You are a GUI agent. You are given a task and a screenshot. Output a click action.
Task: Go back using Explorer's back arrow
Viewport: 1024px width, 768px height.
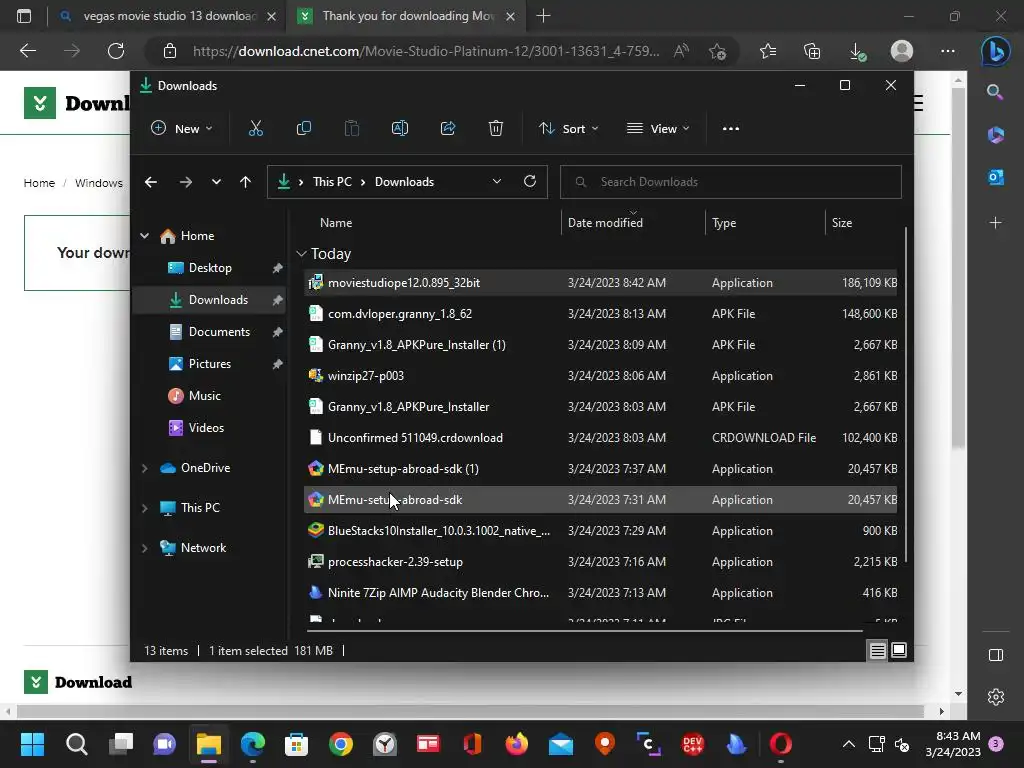(x=151, y=182)
